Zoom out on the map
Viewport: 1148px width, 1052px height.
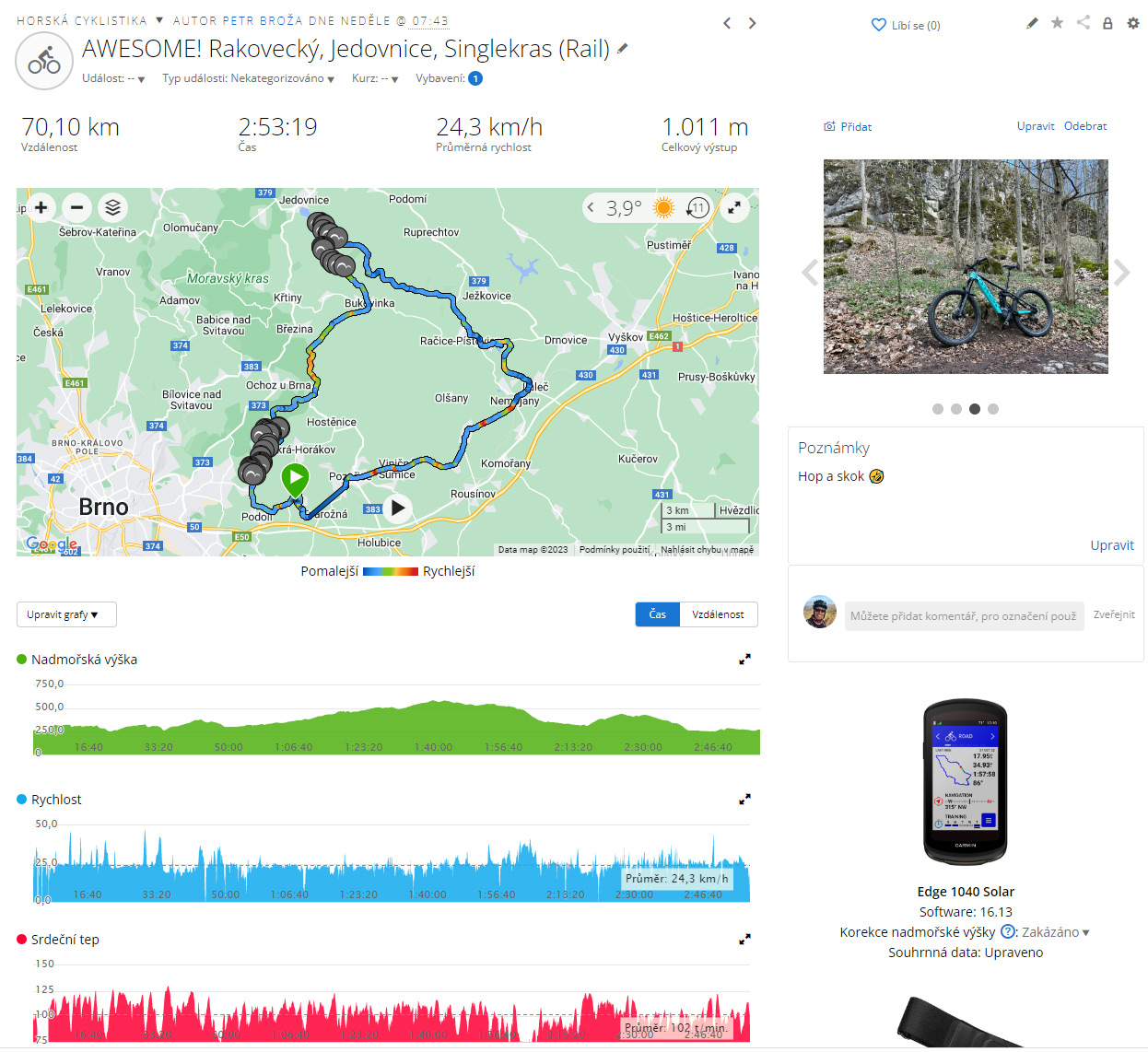tap(77, 207)
